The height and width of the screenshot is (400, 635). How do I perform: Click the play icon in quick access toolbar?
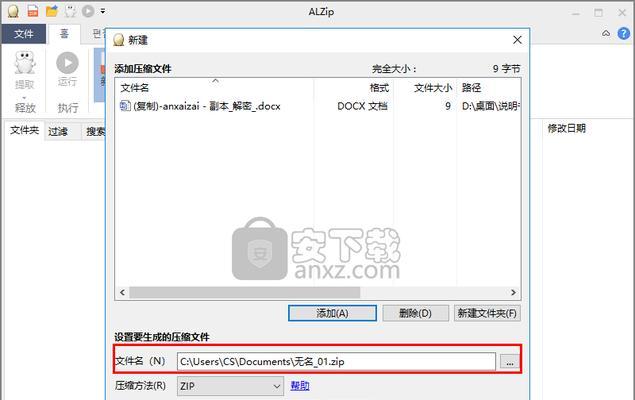[88, 11]
